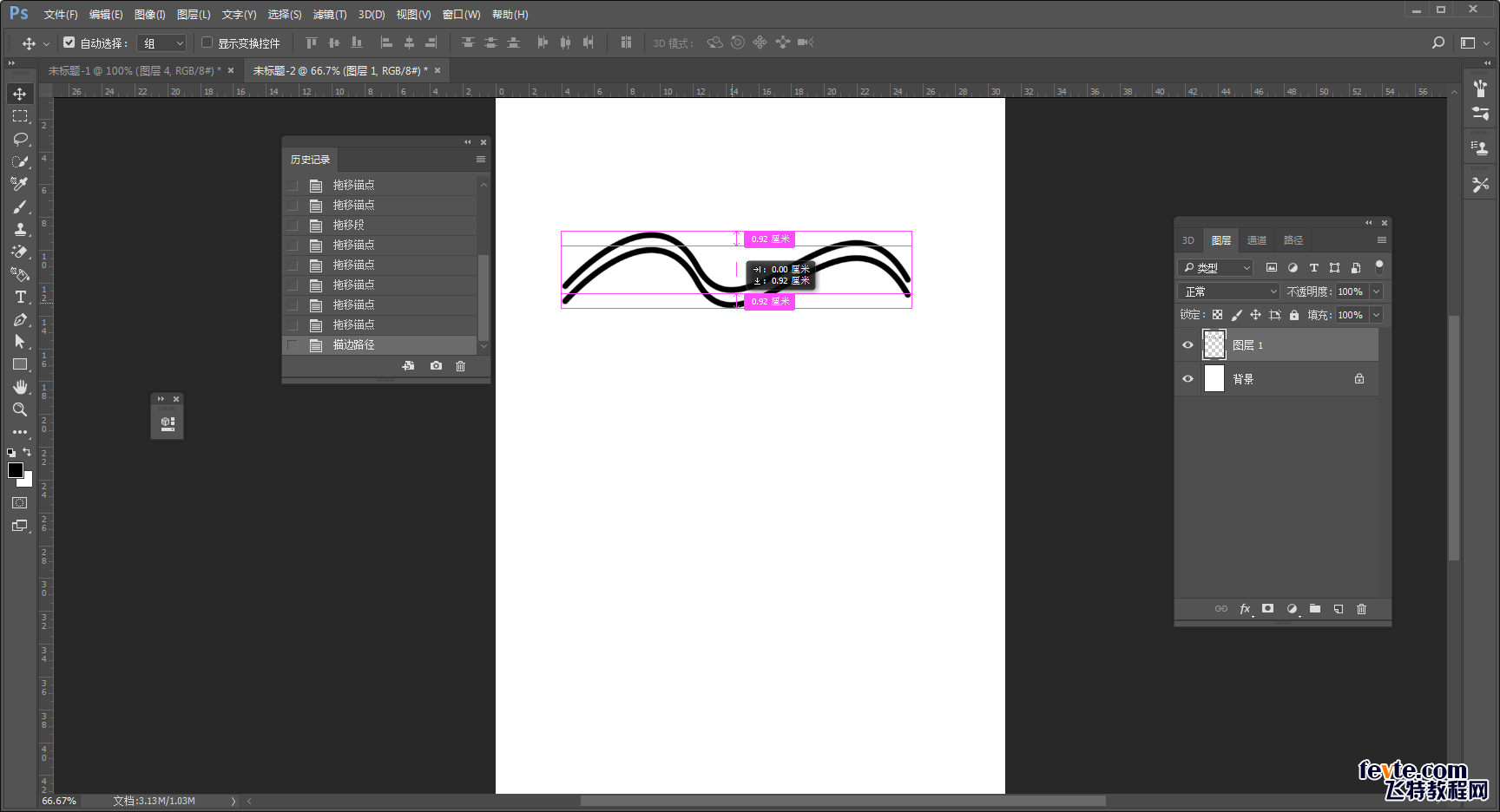The image size is (1500, 812).
Task: Create new document from current state
Action: pyautogui.click(x=408, y=366)
